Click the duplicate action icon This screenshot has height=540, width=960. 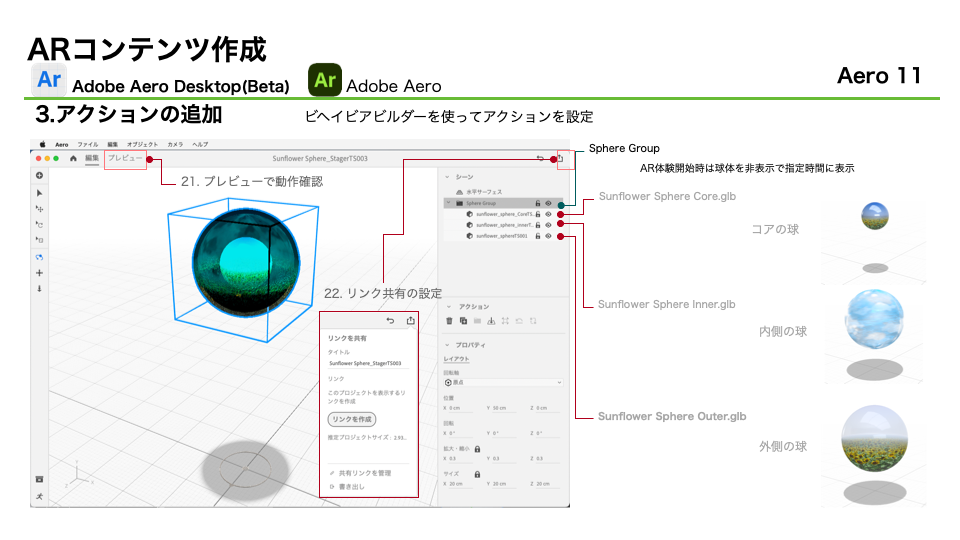pos(463,321)
